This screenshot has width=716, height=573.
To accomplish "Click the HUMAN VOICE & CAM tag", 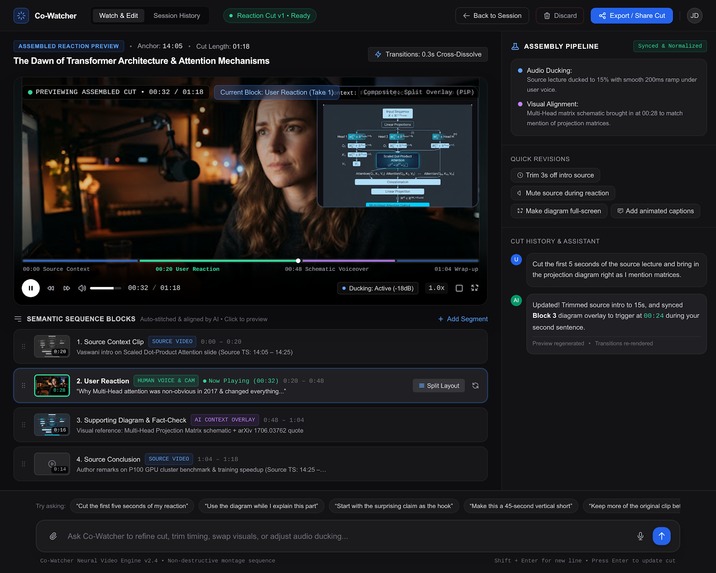I will 166,380.
